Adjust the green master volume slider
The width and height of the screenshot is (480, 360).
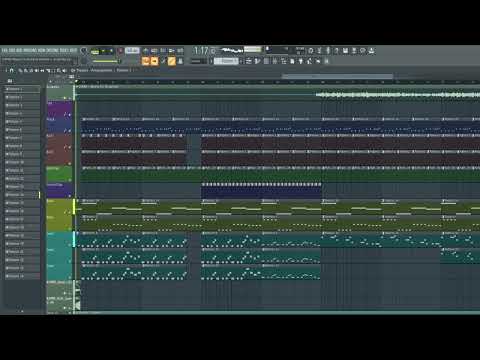click(105, 61)
